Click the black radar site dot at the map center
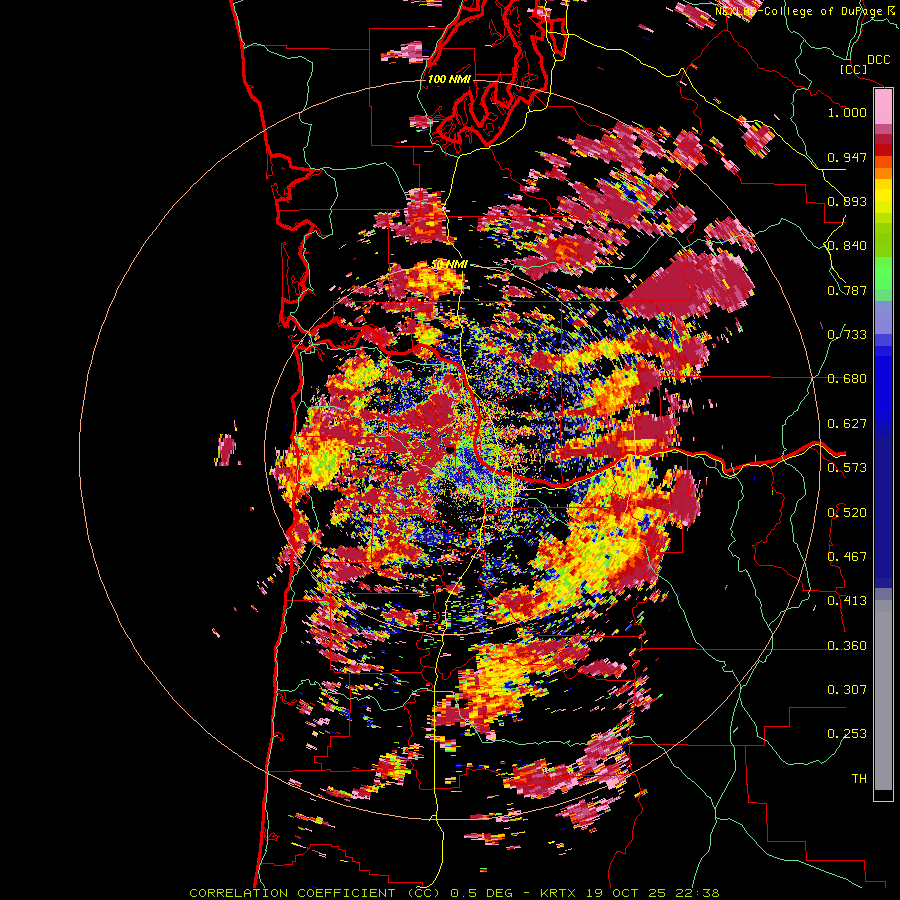Screen dimensions: 900x900 [x=451, y=449]
